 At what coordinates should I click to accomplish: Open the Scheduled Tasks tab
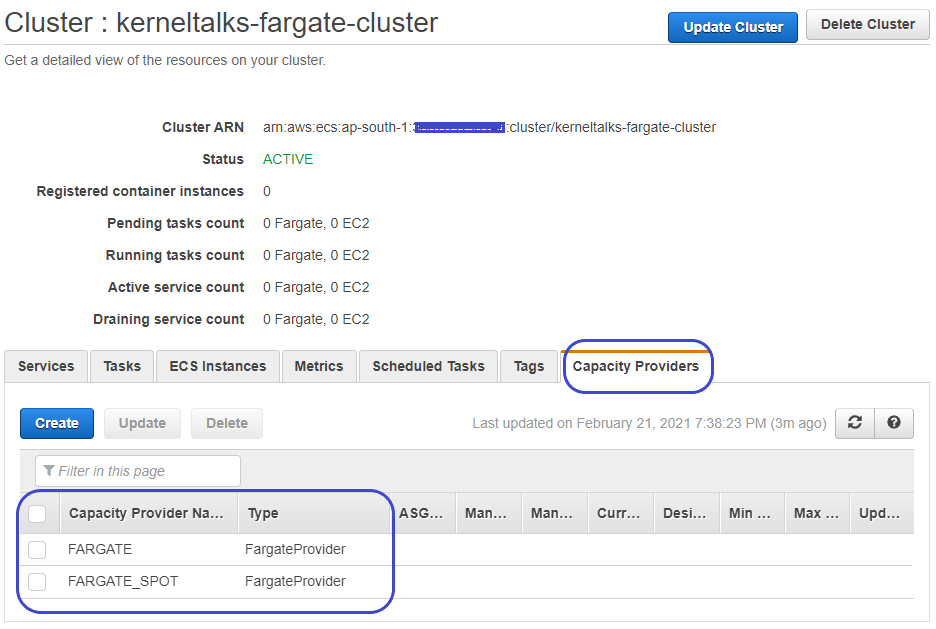[428, 366]
